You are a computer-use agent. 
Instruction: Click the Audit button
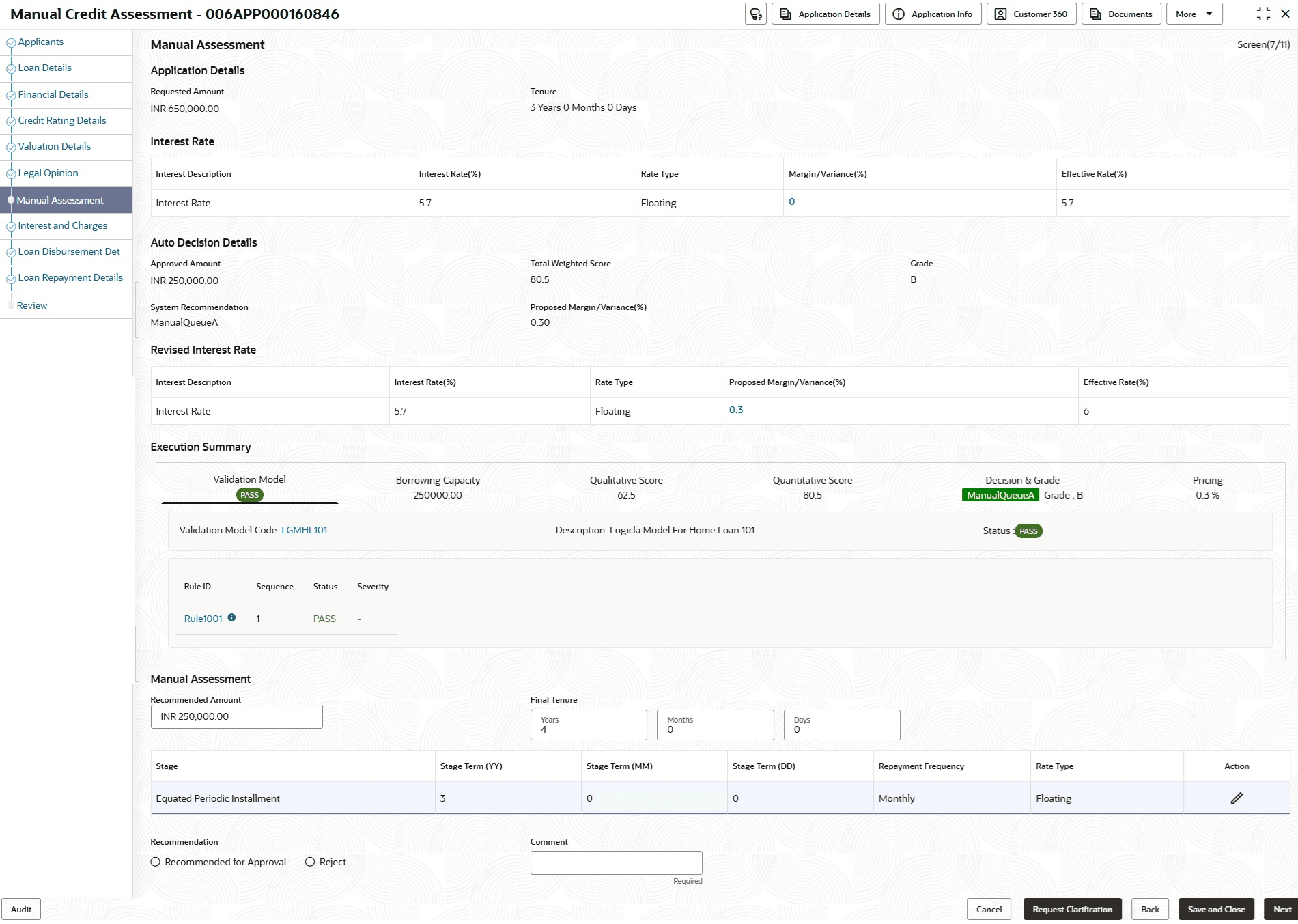[21, 909]
